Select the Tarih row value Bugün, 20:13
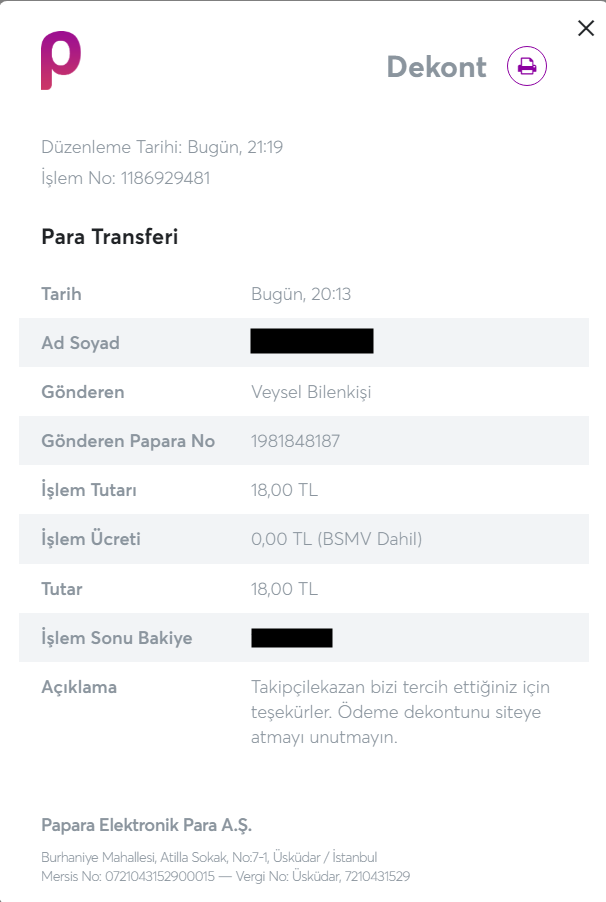 301,294
